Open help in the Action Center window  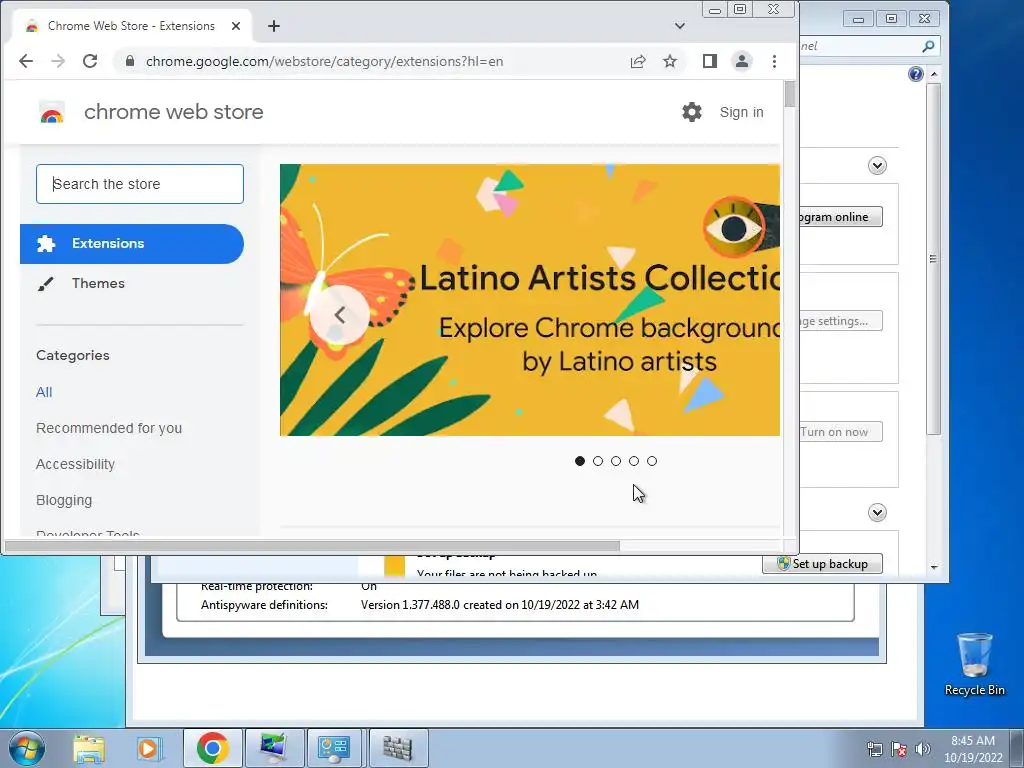[916, 74]
